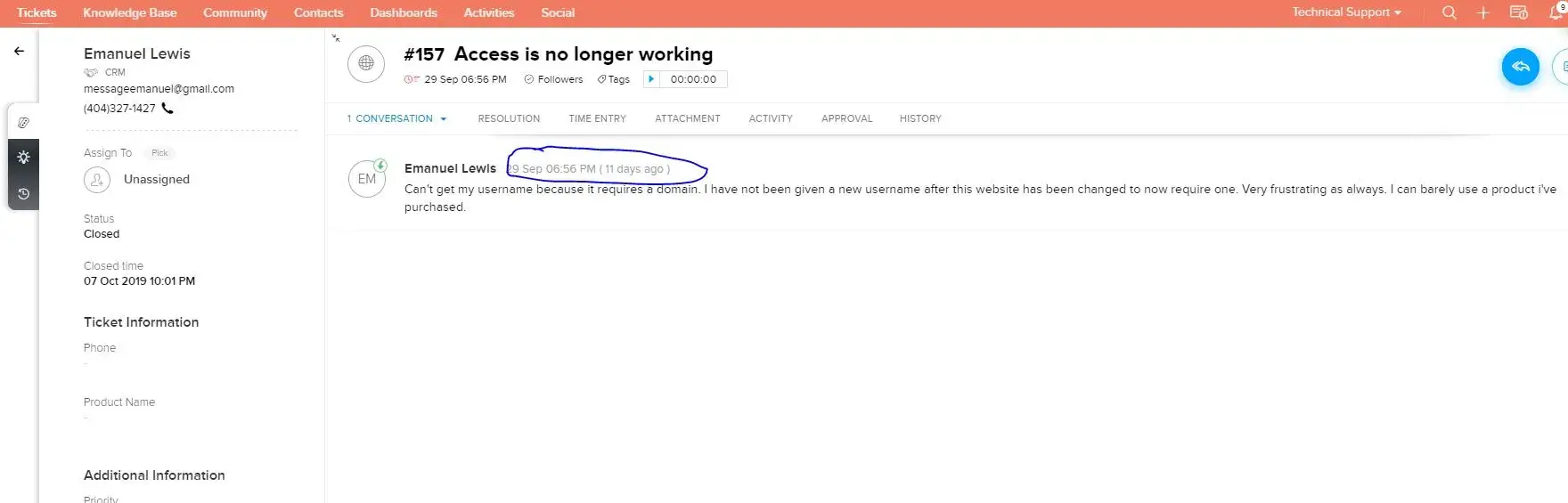Open the Technical Support department dropdown
The image size is (1568, 503).
click(1346, 12)
